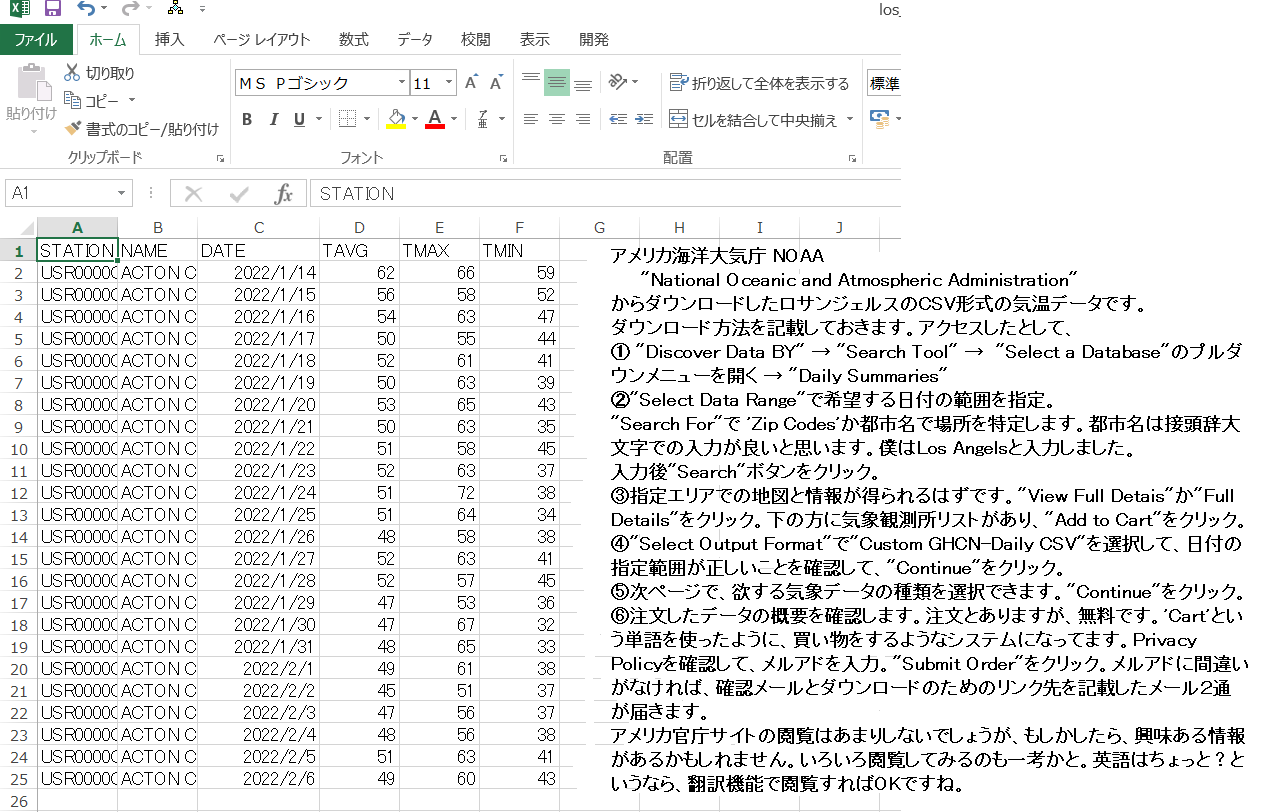
Task: Align text to bottom of cell
Action: click(583, 83)
